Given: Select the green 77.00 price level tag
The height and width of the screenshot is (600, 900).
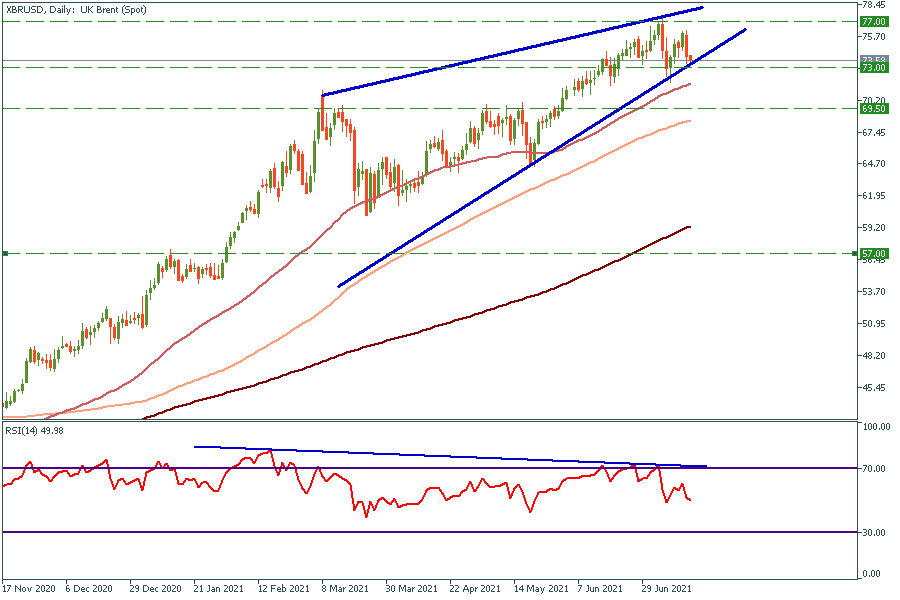Looking at the screenshot, I should [x=874, y=21].
